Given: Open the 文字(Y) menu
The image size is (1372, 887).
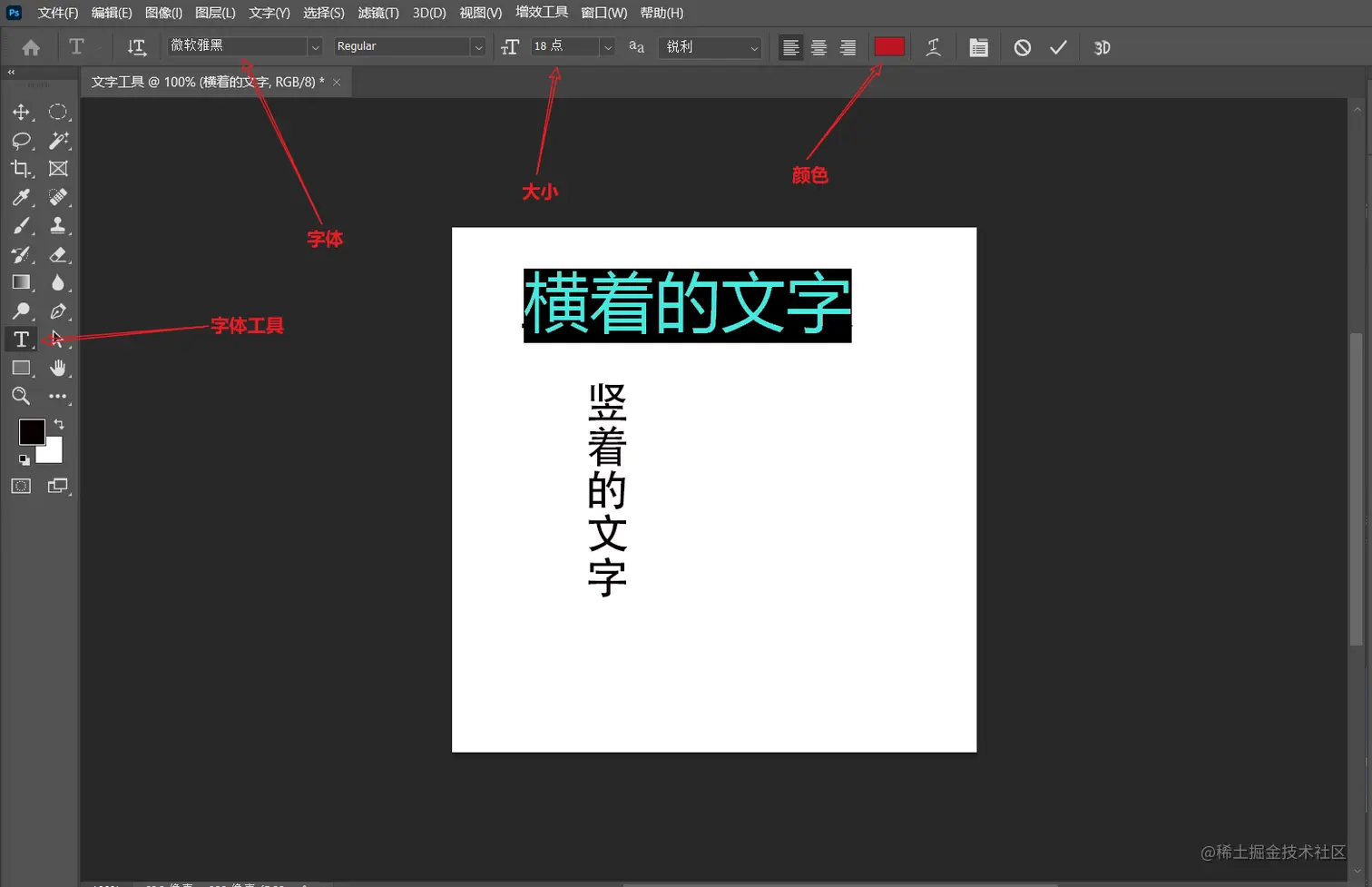Looking at the screenshot, I should pos(269,13).
